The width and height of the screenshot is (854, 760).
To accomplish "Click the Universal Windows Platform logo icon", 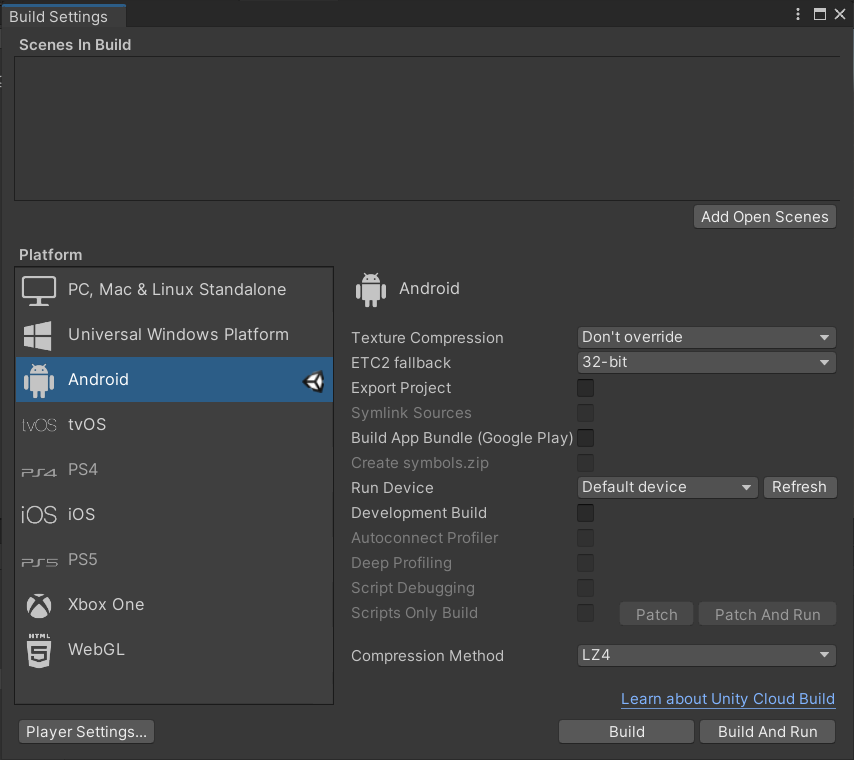I will [x=38, y=335].
